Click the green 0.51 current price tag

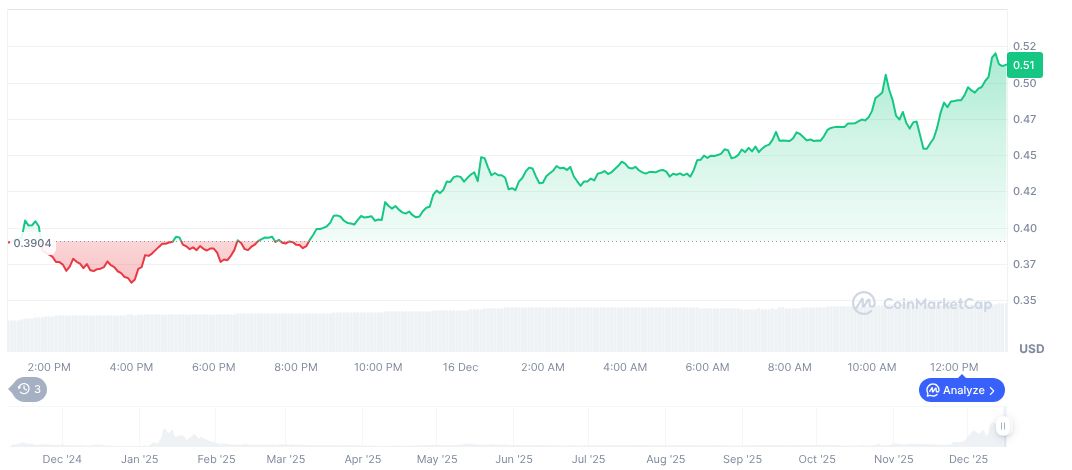pos(1024,65)
